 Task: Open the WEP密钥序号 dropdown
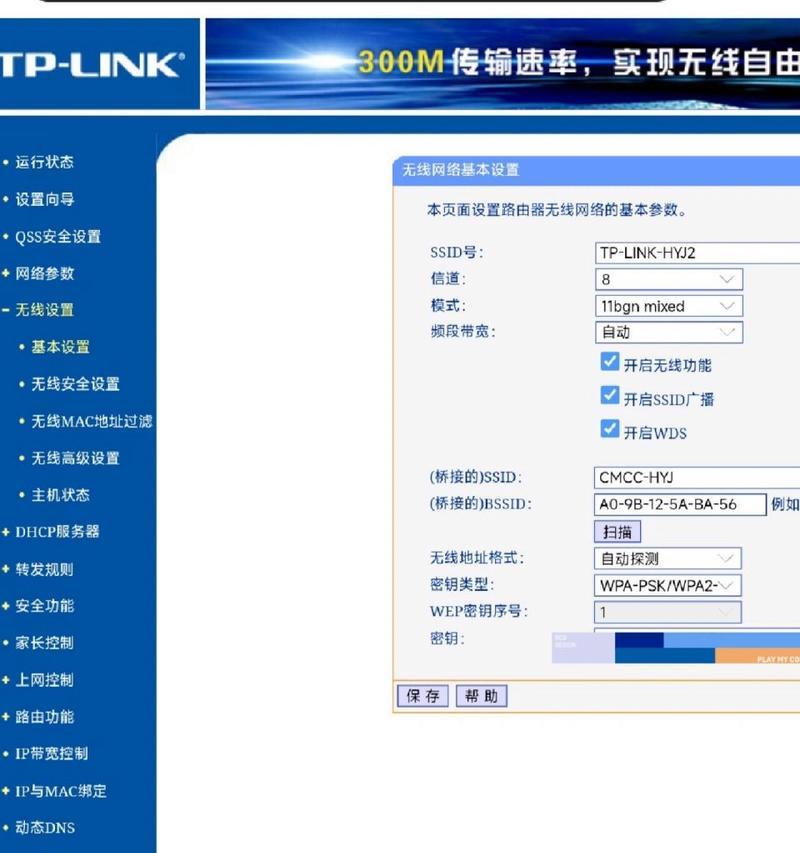coord(667,613)
